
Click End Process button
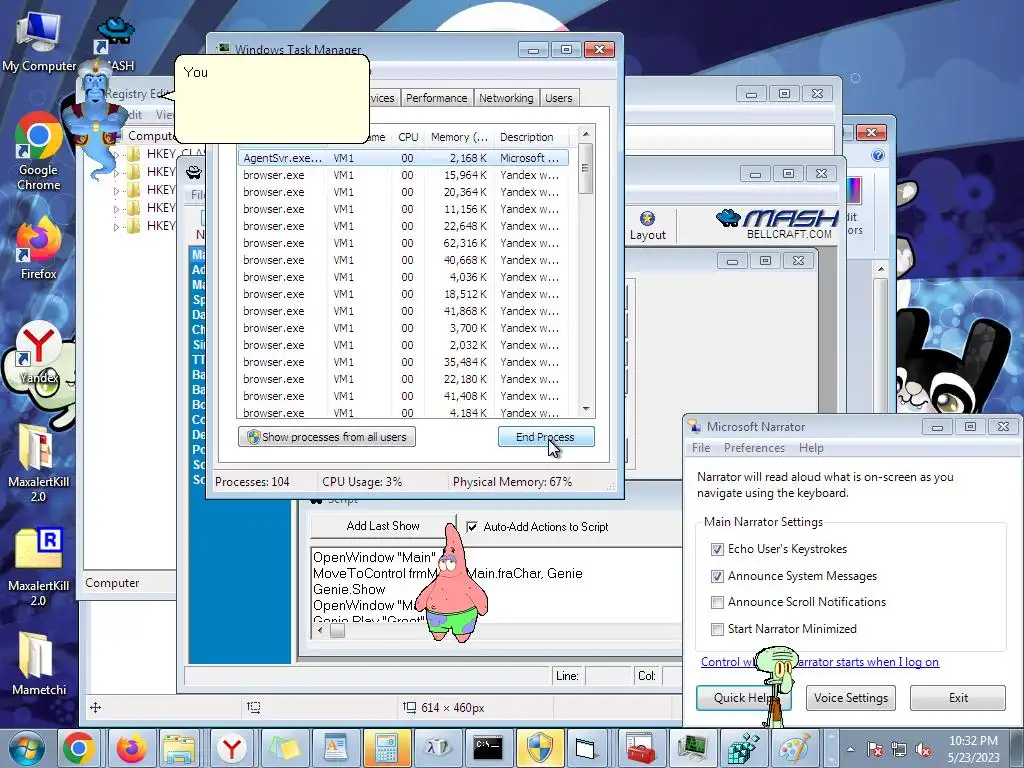pyautogui.click(x=546, y=437)
